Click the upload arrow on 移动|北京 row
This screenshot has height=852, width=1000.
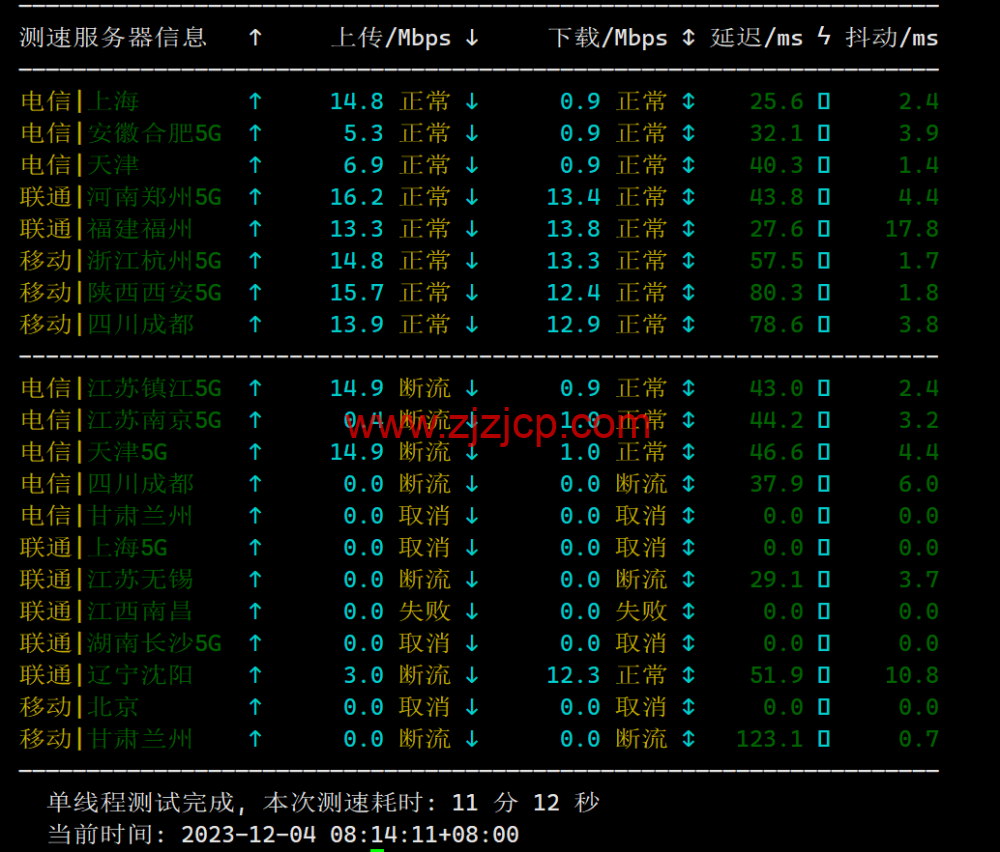click(256, 707)
